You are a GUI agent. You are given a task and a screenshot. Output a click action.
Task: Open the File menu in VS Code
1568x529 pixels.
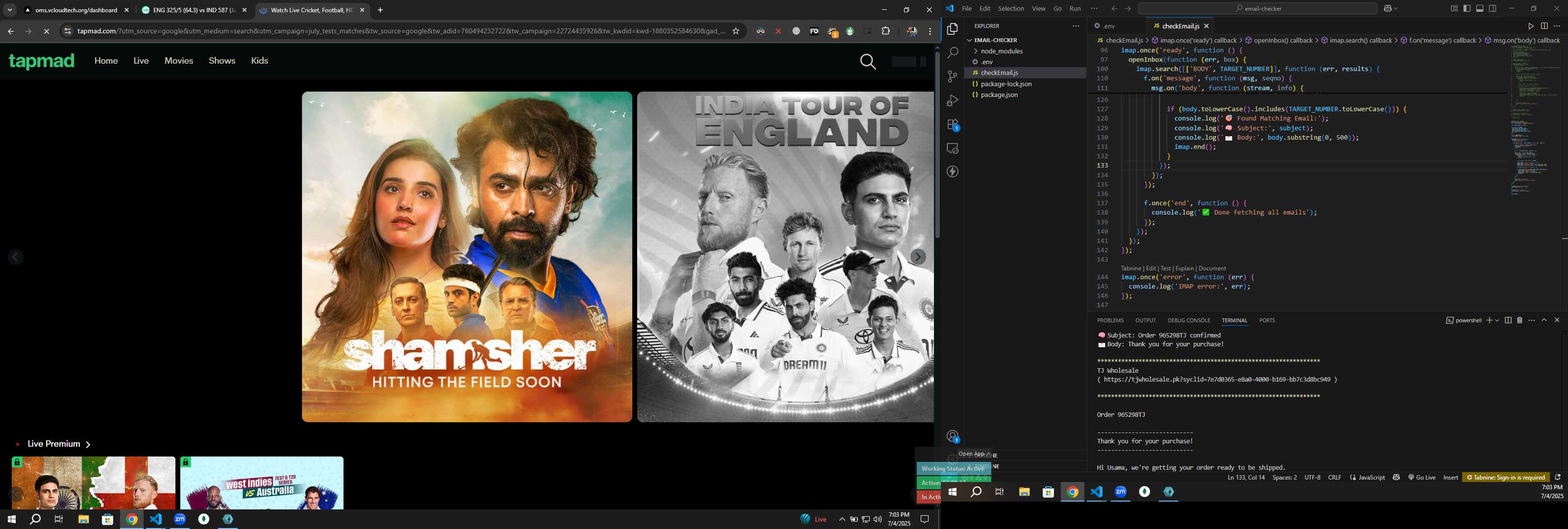967,8
